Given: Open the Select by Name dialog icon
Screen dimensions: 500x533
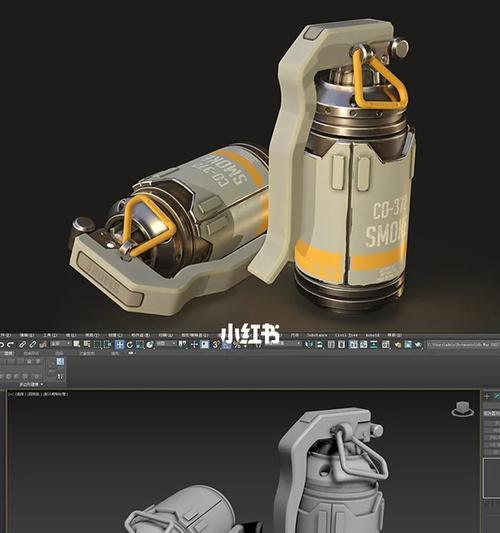Looking at the screenshot, I should [87, 344].
